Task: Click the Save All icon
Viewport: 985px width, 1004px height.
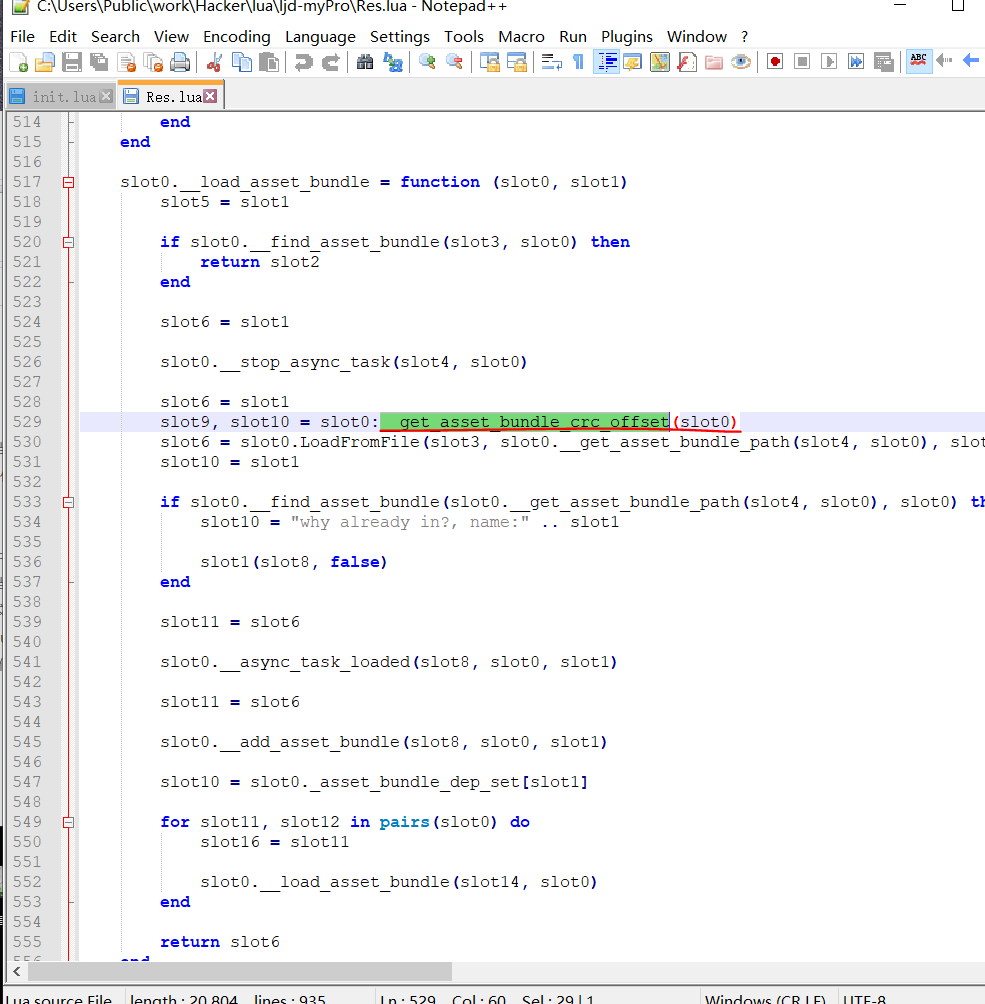Action: pyautogui.click(x=99, y=62)
